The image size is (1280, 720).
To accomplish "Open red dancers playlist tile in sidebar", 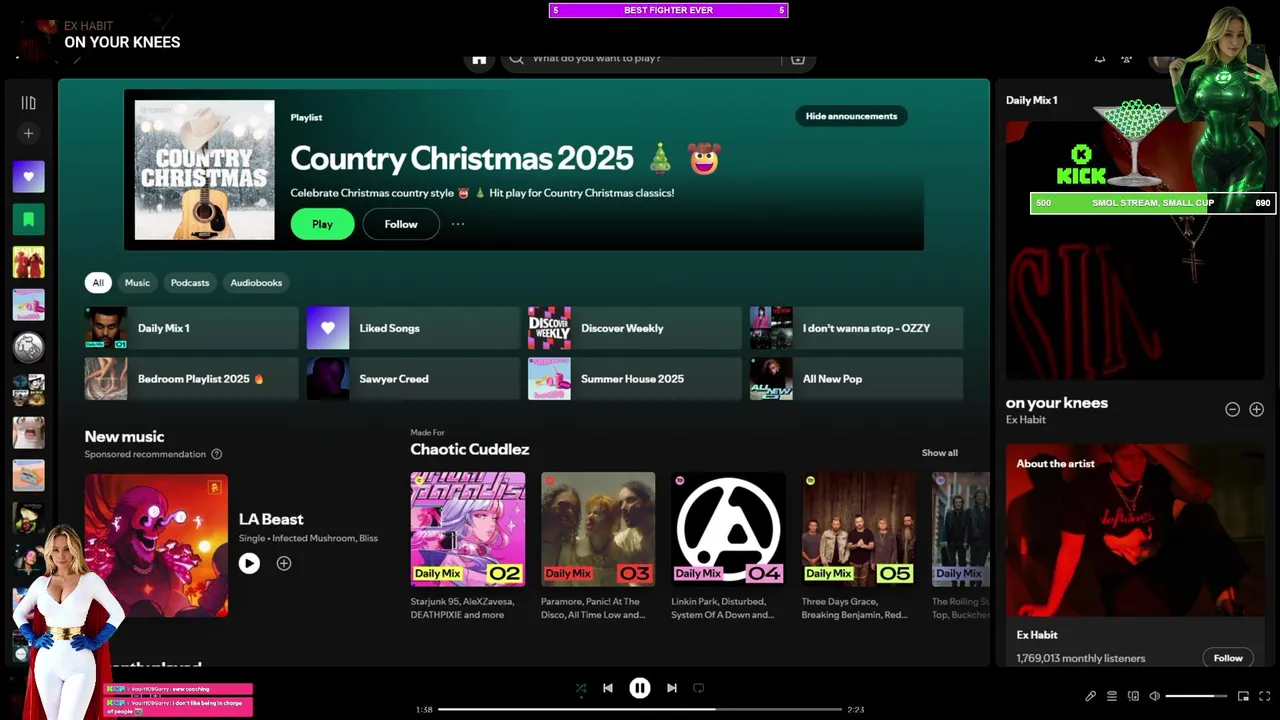I will pos(28,262).
